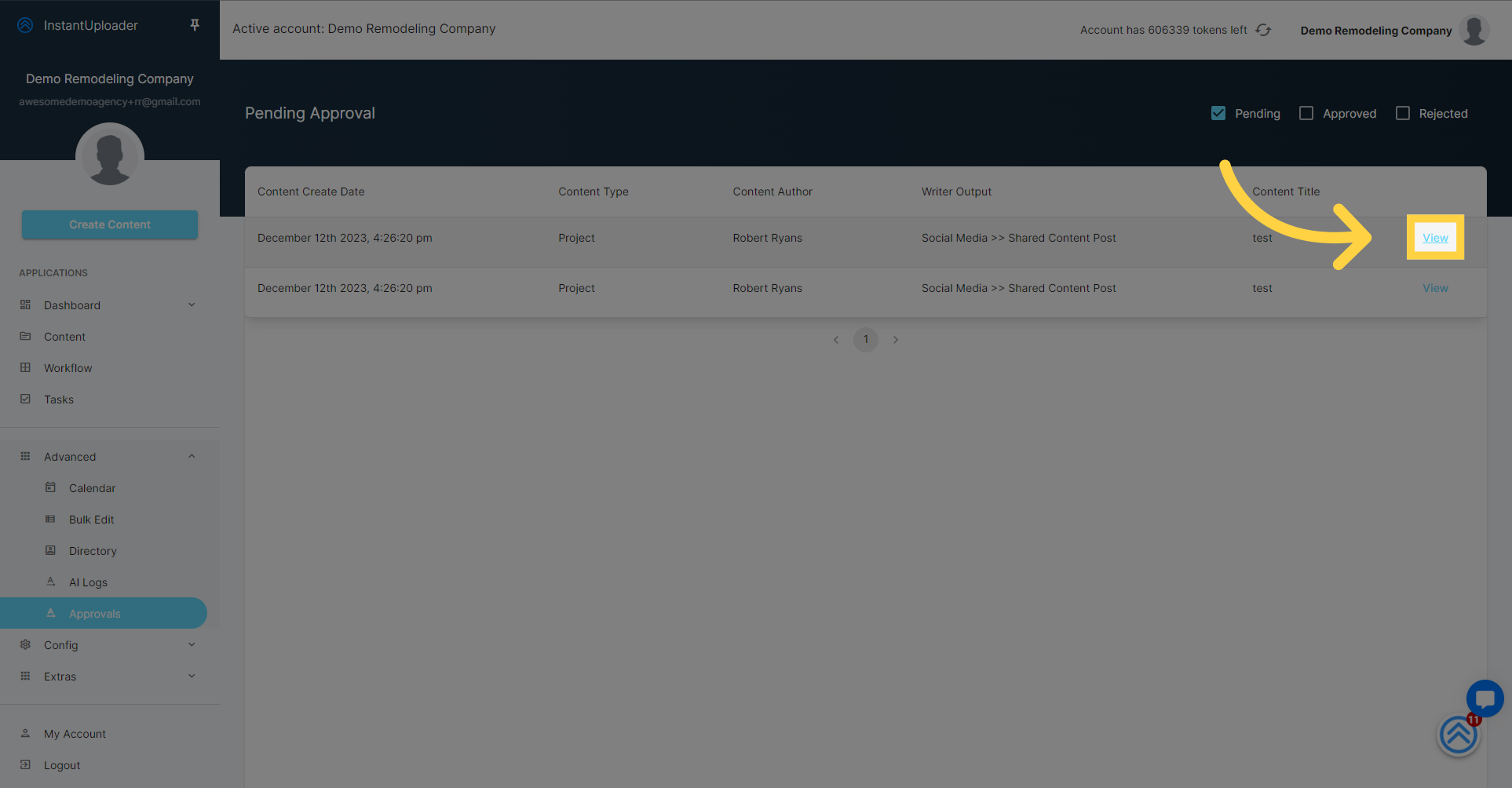Click the Extras grid icon

point(25,676)
